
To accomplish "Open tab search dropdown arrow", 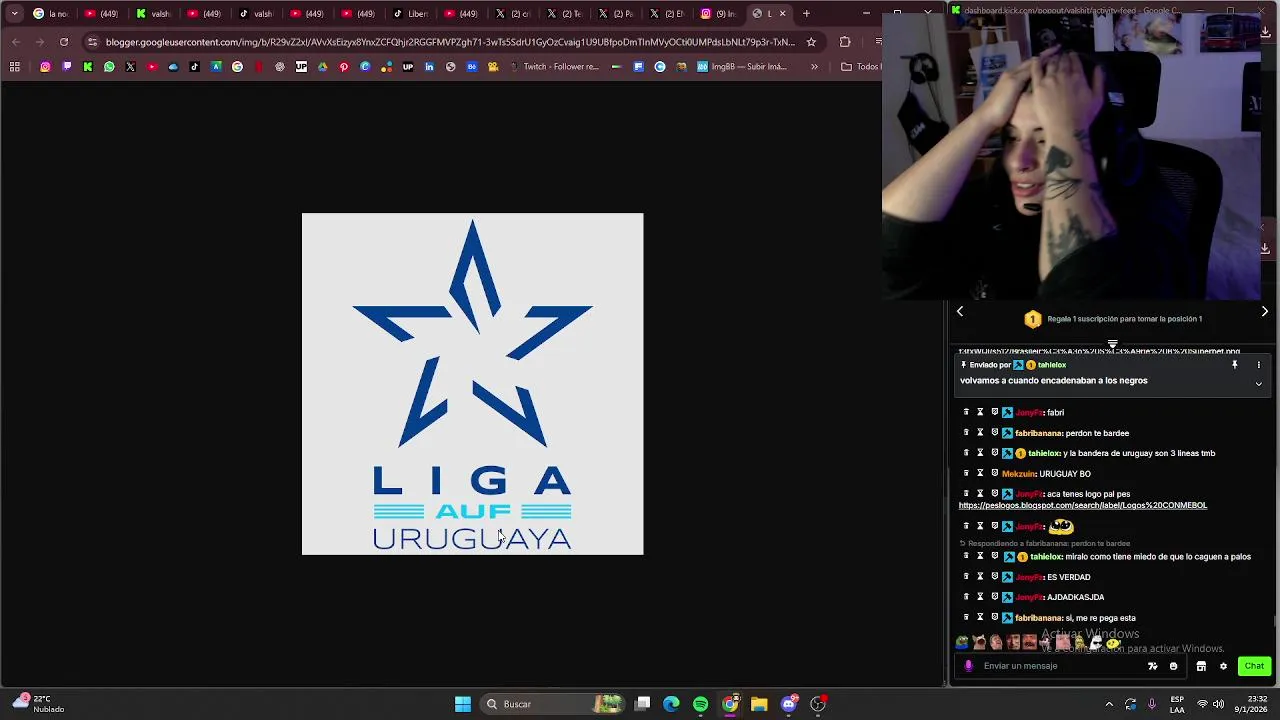I will coord(14,14).
